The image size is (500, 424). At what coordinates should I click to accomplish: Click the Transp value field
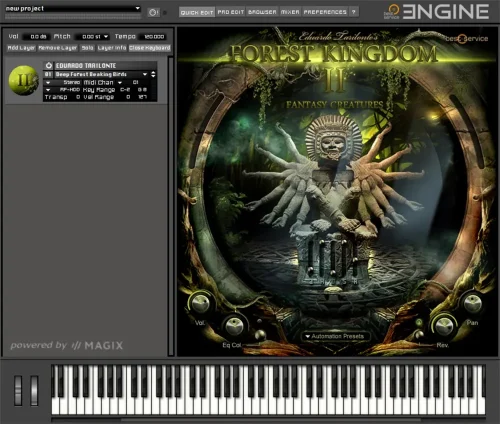pos(77,97)
